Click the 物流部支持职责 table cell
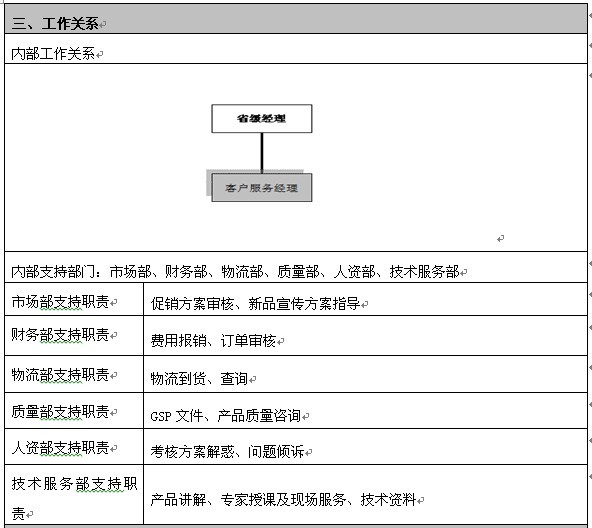 (74, 374)
